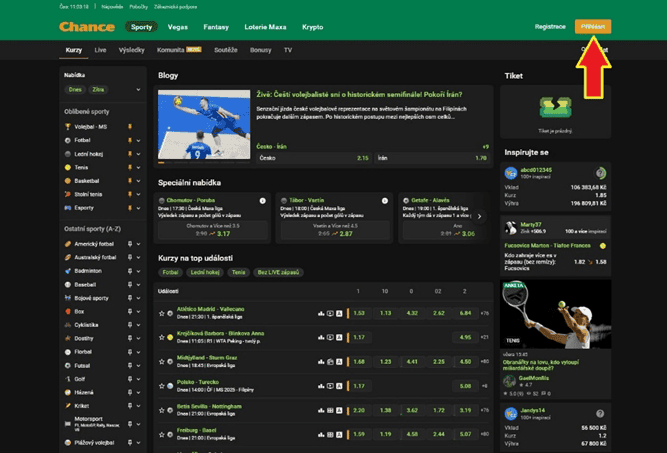Click the Golf icon in sports list

pos(68,379)
